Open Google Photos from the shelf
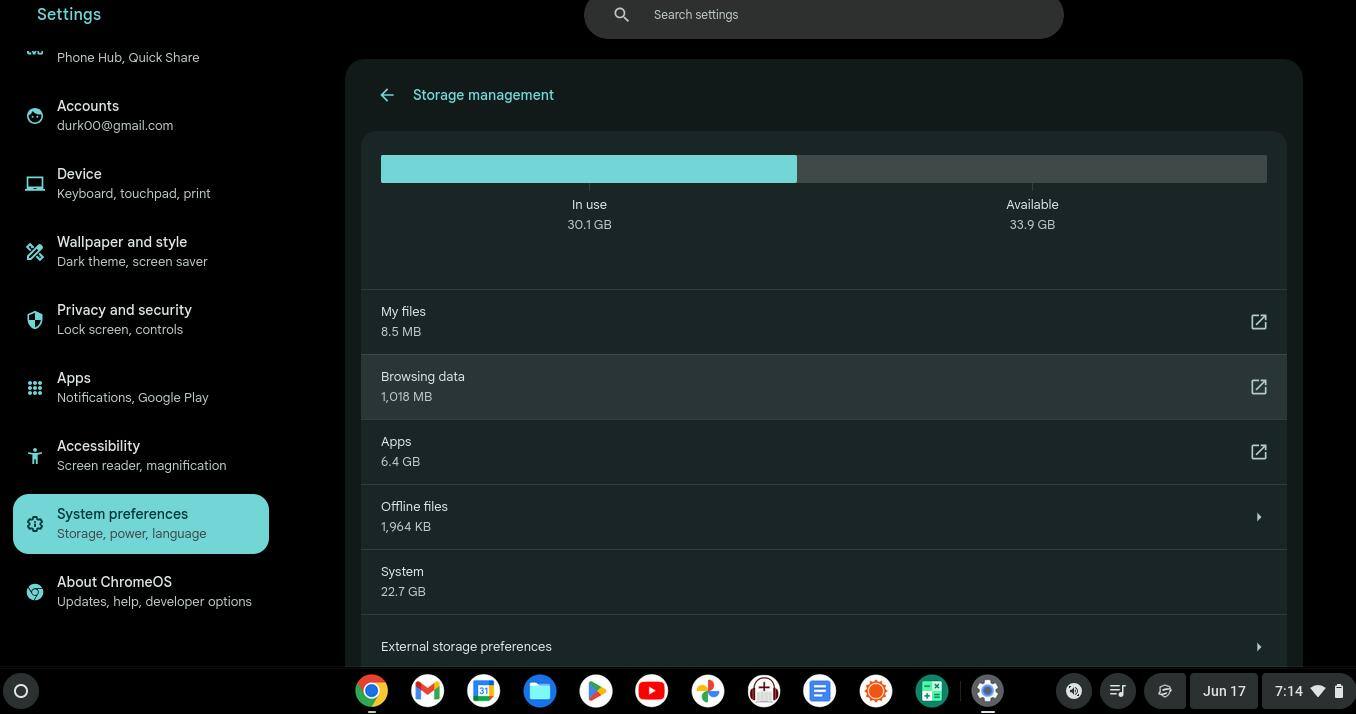Image resolution: width=1356 pixels, height=714 pixels. 707,691
